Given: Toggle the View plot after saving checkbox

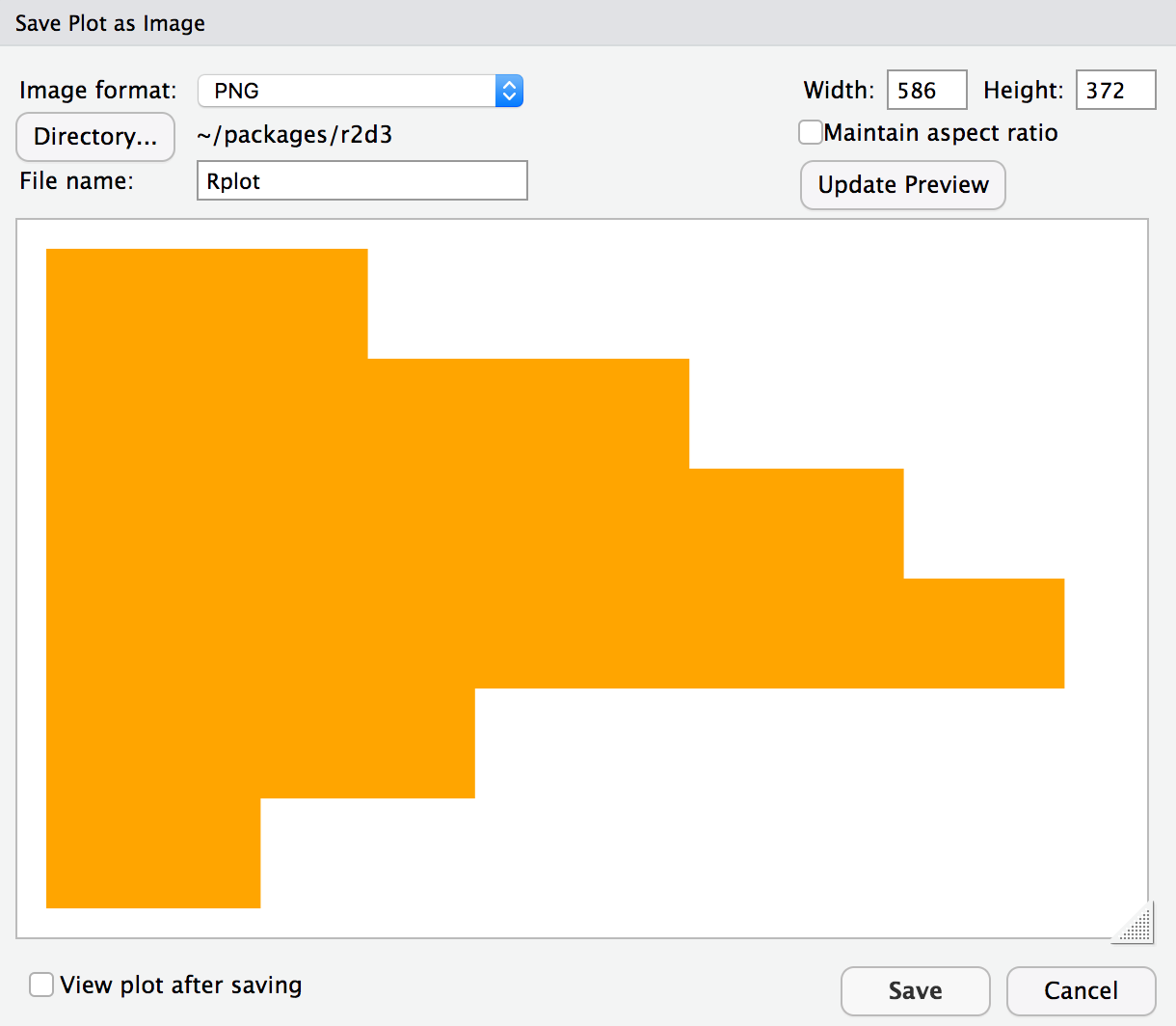Looking at the screenshot, I should coord(41,985).
